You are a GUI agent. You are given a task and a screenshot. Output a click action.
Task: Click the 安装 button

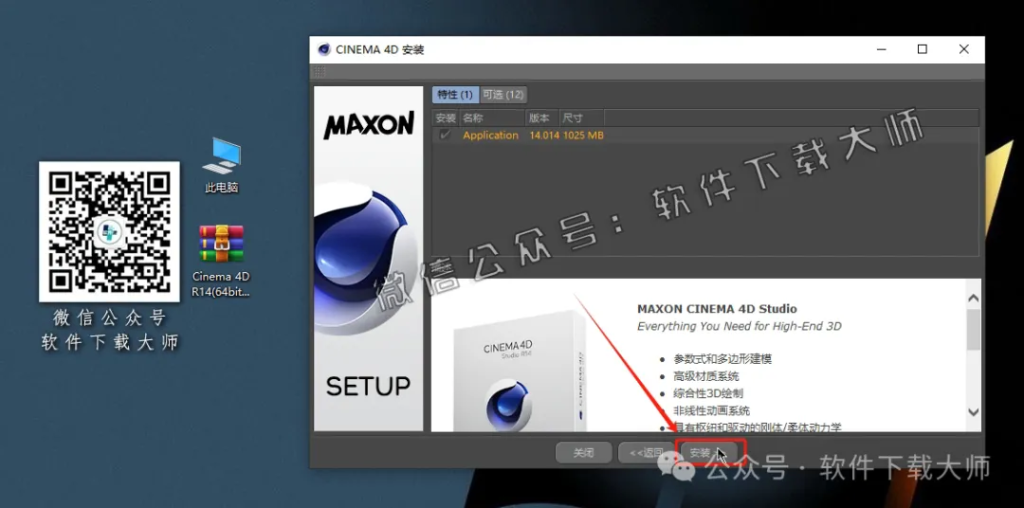coord(709,452)
